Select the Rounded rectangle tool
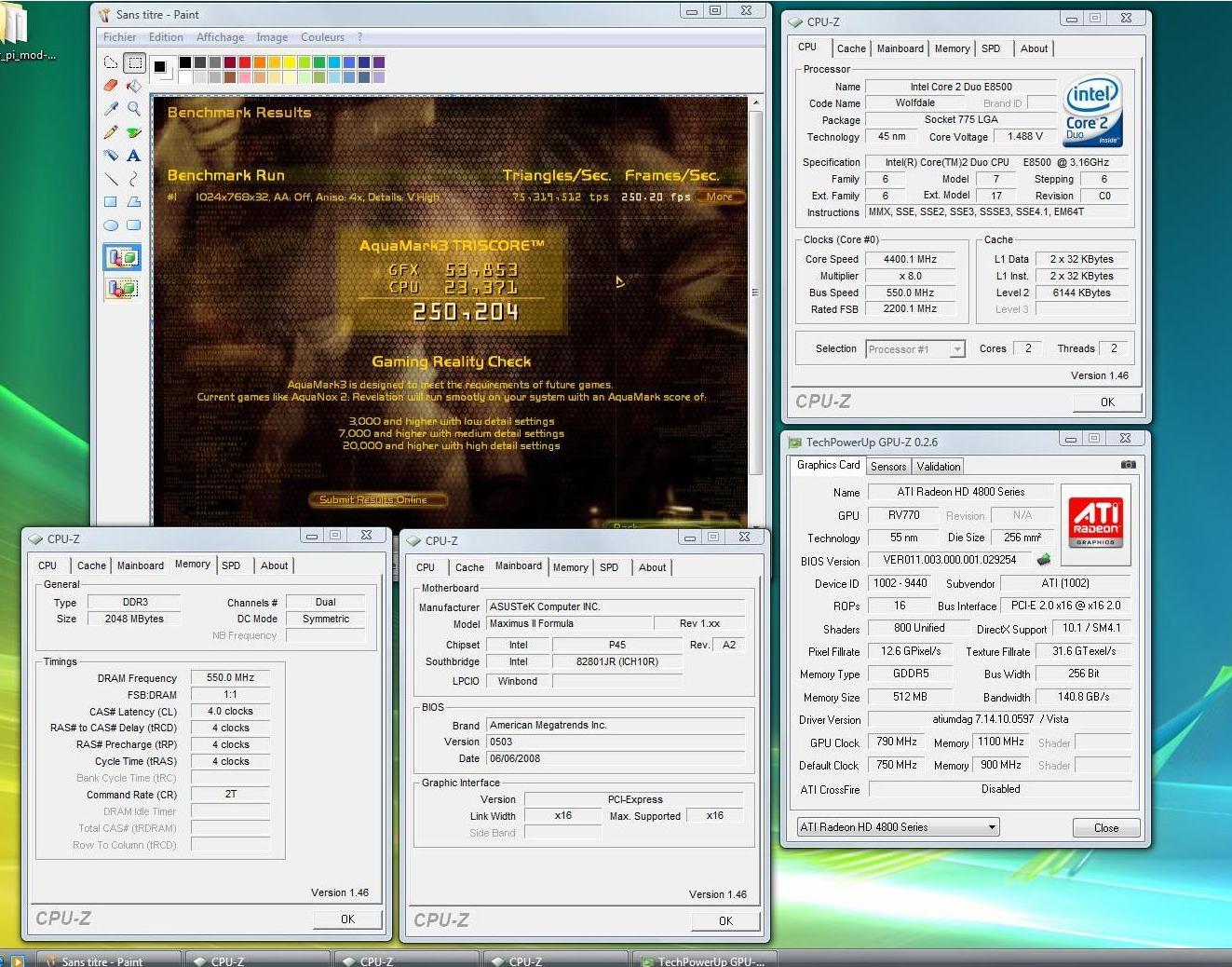The width and height of the screenshot is (1232, 967). pos(134,225)
